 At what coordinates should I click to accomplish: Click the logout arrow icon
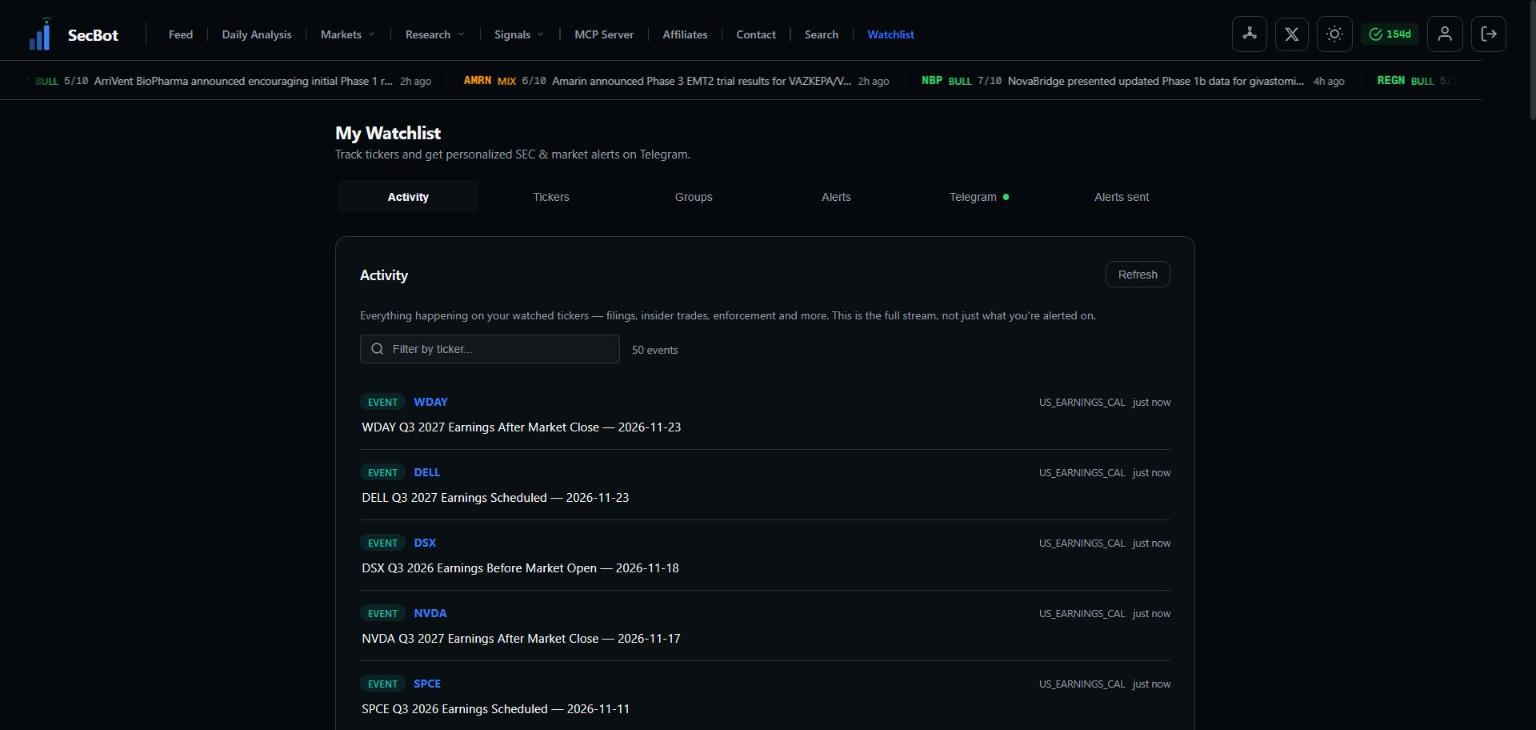click(x=1489, y=34)
